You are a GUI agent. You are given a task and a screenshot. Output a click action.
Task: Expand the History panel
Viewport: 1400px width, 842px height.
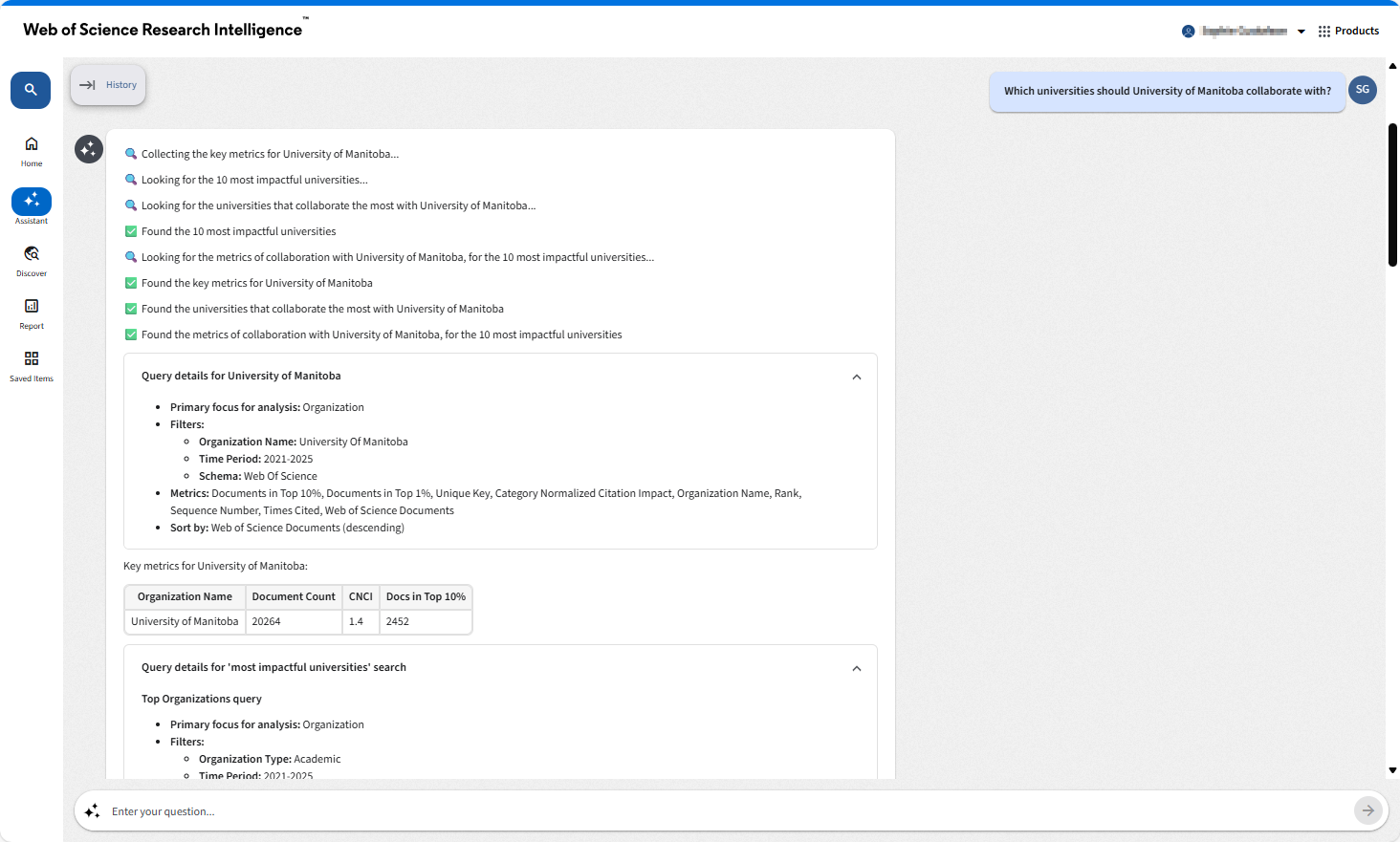click(108, 85)
